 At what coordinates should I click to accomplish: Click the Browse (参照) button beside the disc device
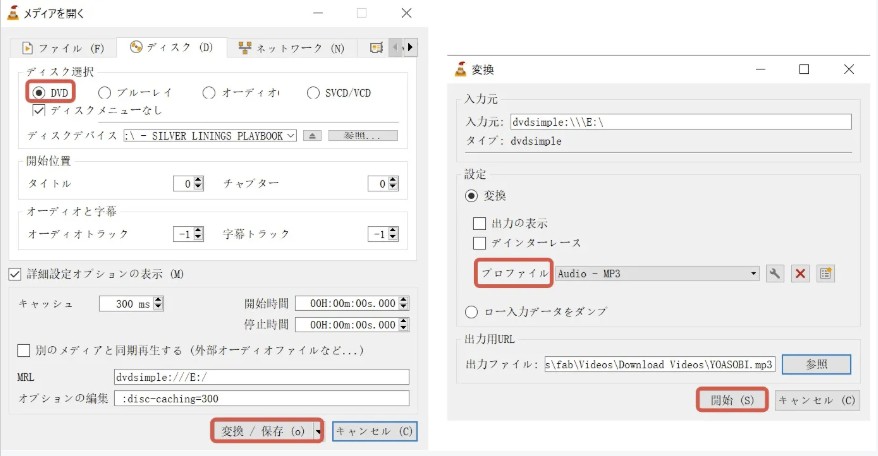coord(363,136)
